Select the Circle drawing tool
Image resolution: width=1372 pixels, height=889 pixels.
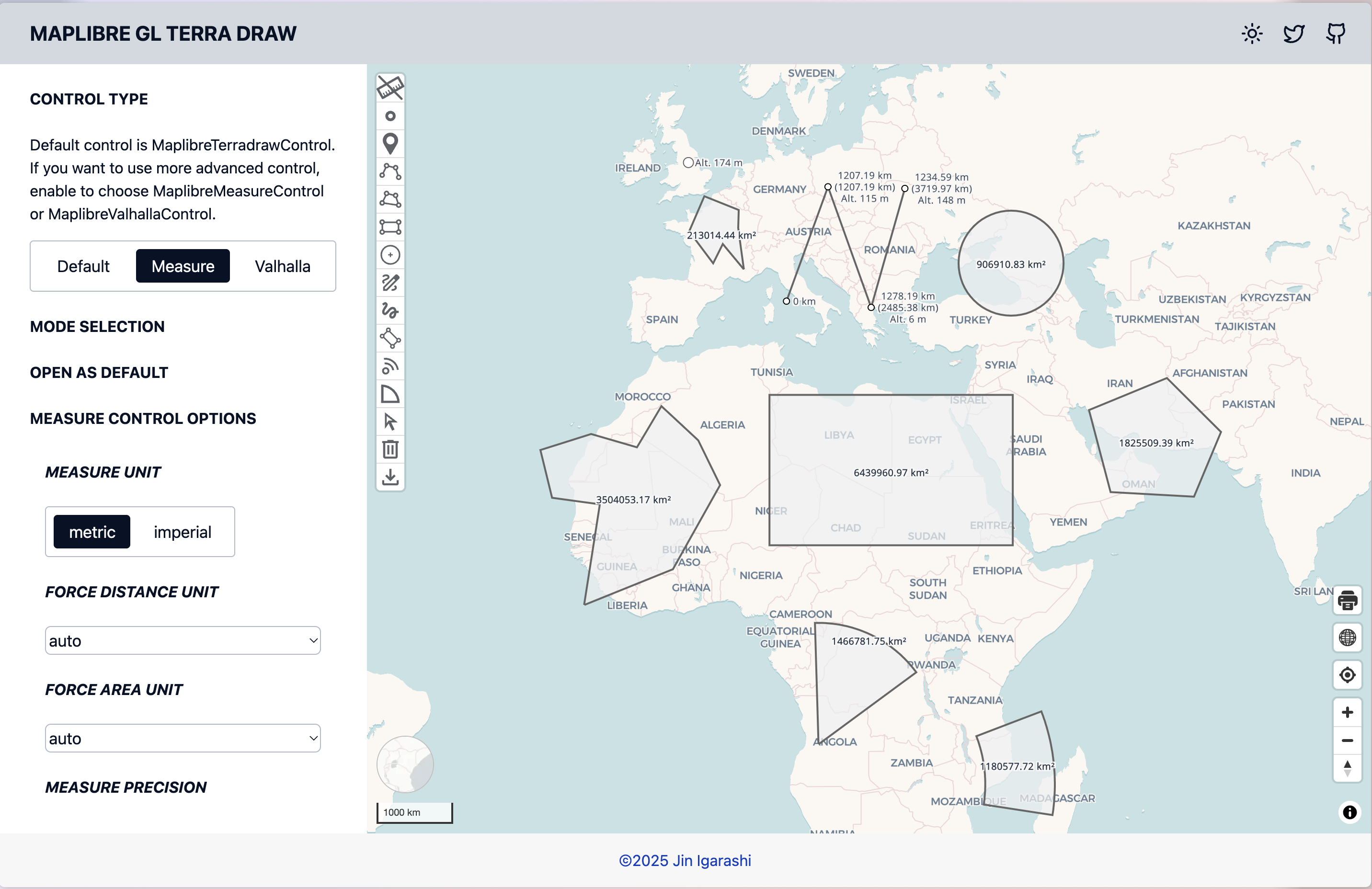coord(391,254)
